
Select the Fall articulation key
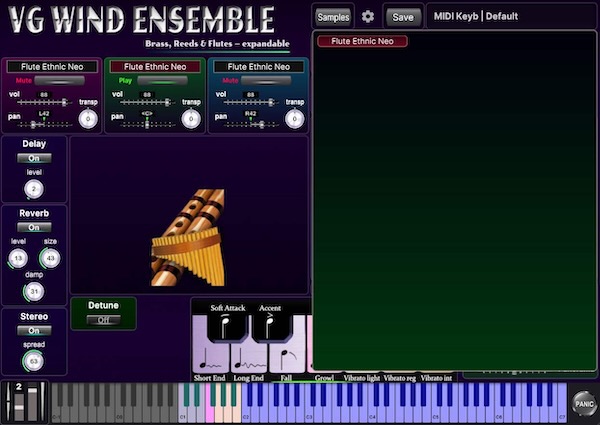tap(287, 357)
